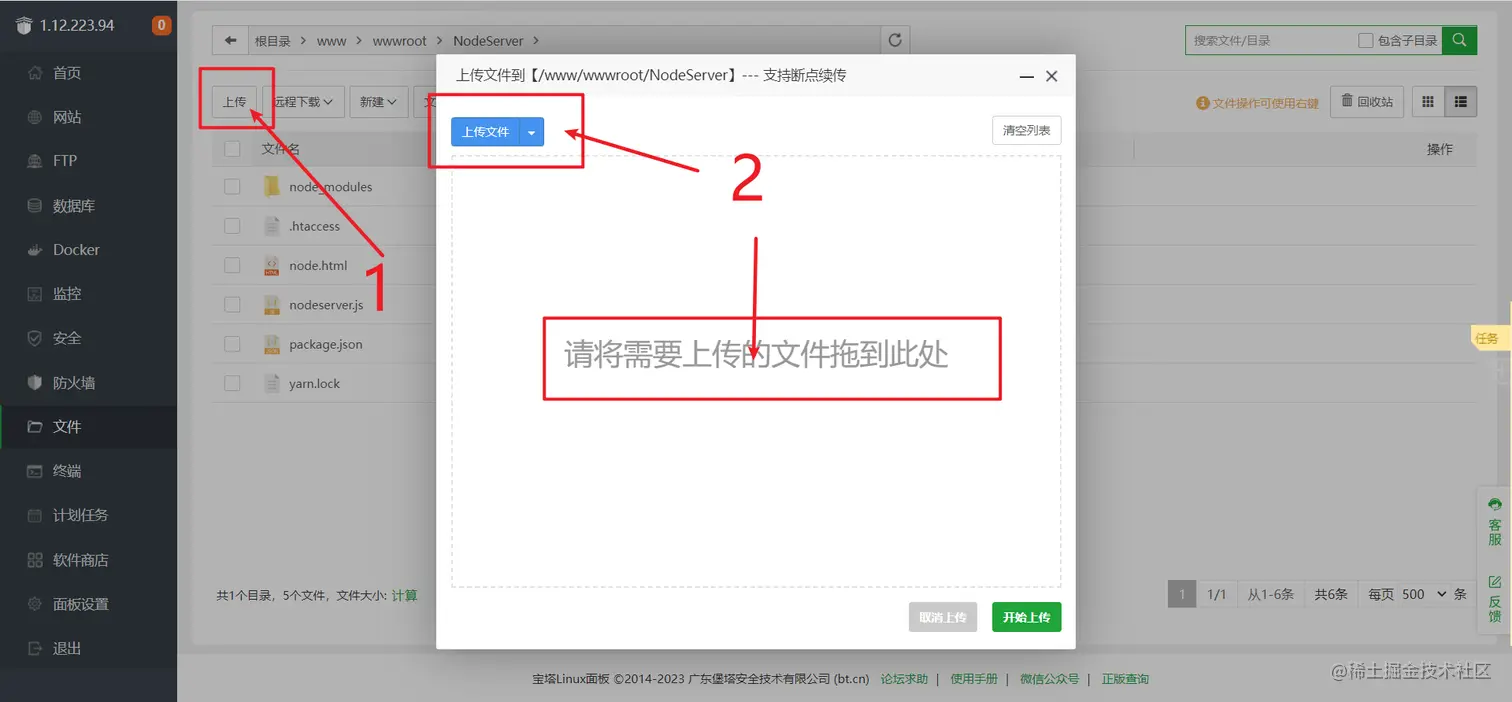Select 文件 in sidebar
Screen dimensions: 1512x702
click(88, 426)
